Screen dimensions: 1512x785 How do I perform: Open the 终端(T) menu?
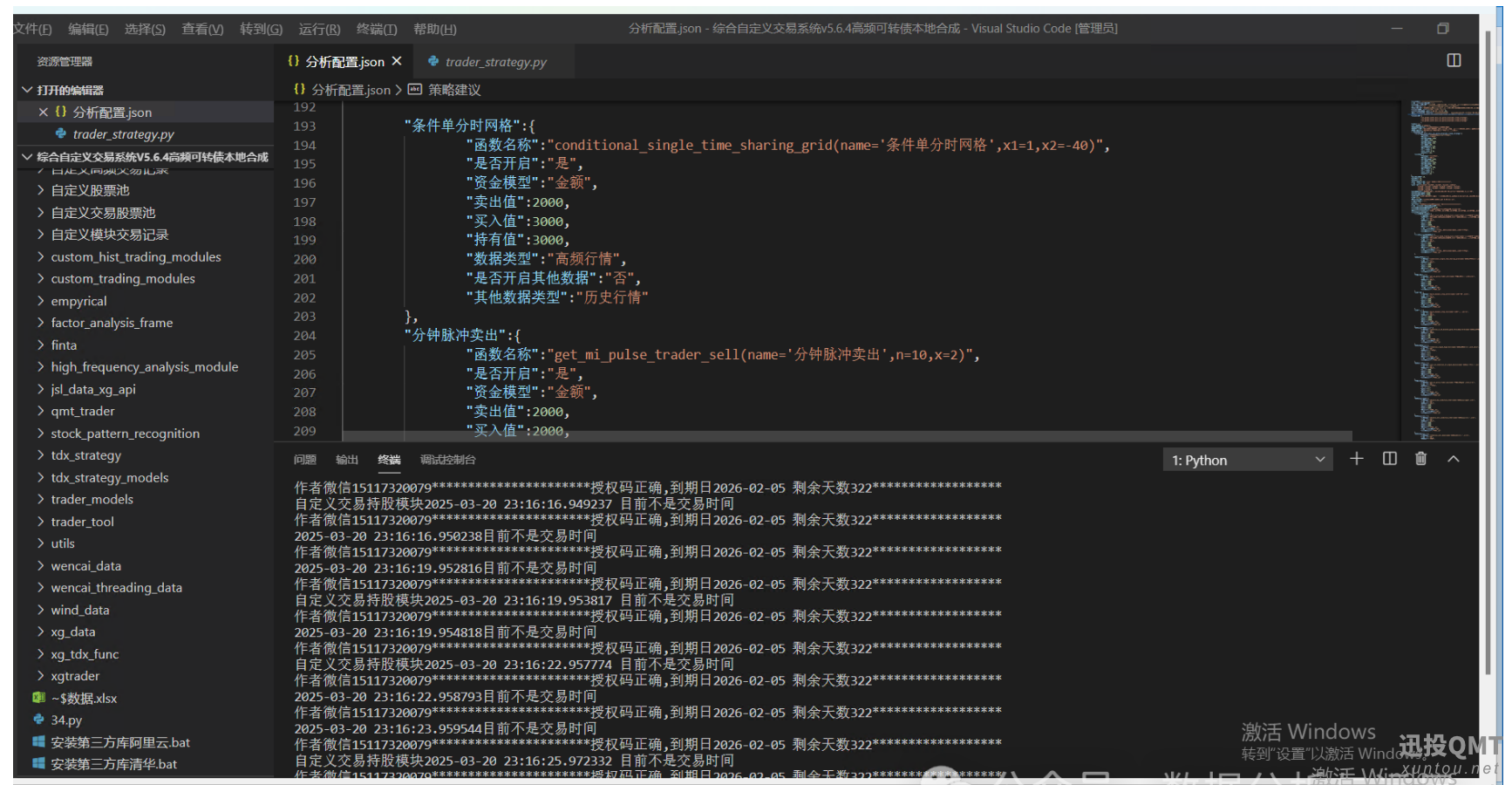click(377, 29)
